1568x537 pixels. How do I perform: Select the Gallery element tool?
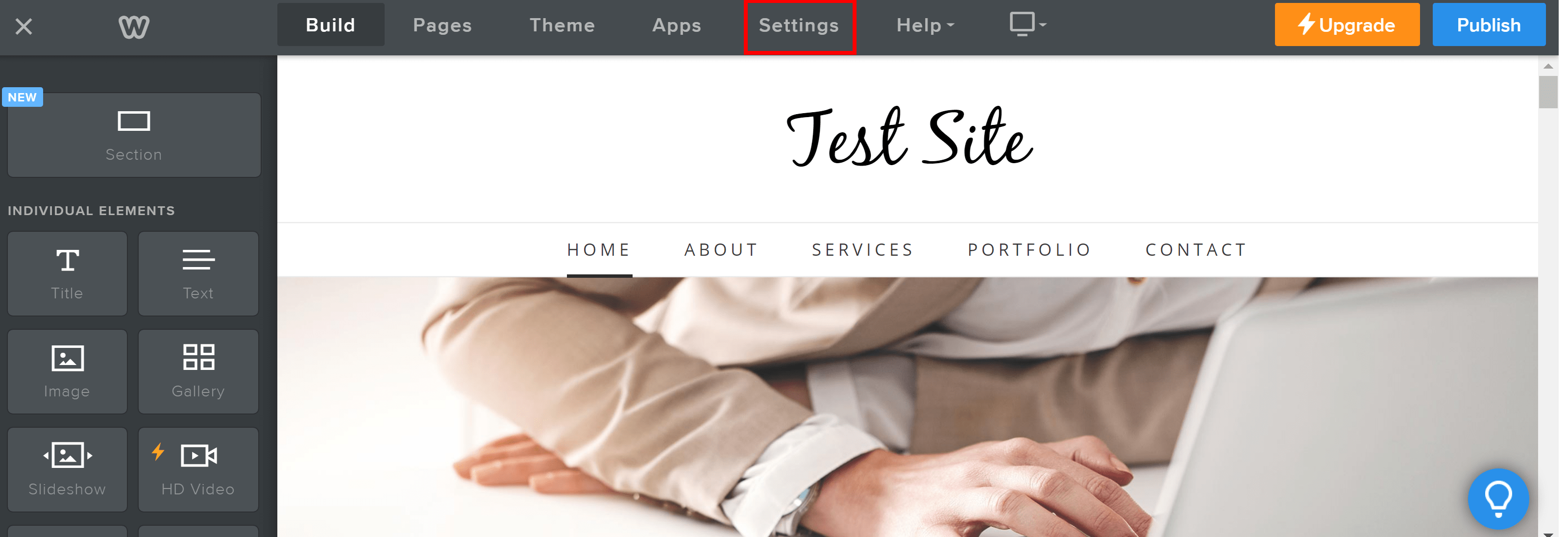point(197,369)
